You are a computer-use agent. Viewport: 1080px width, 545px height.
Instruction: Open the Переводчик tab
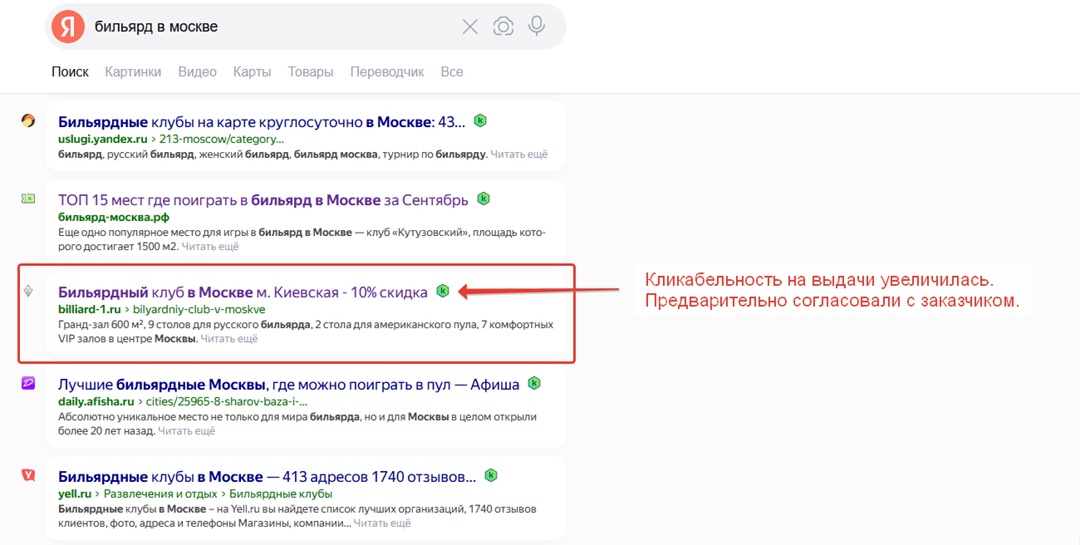coord(387,72)
